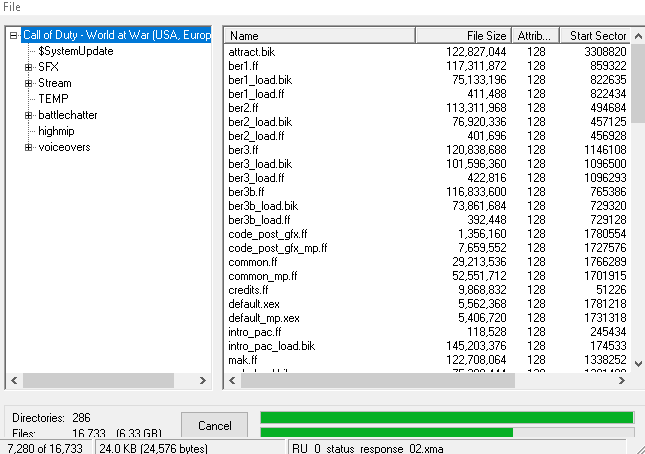
Task: Select the code_post_gfx_mp.ff file
Action: pyautogui.click(x=278, y=248)
